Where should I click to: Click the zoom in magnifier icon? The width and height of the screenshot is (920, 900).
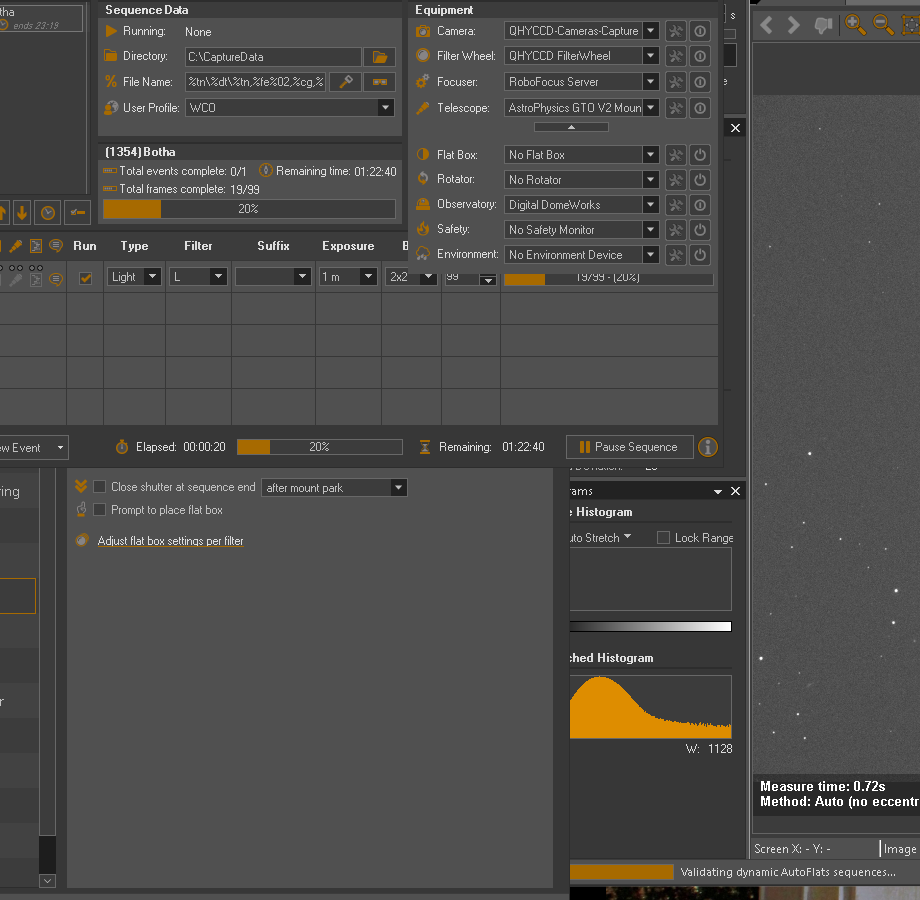point(856,25)
